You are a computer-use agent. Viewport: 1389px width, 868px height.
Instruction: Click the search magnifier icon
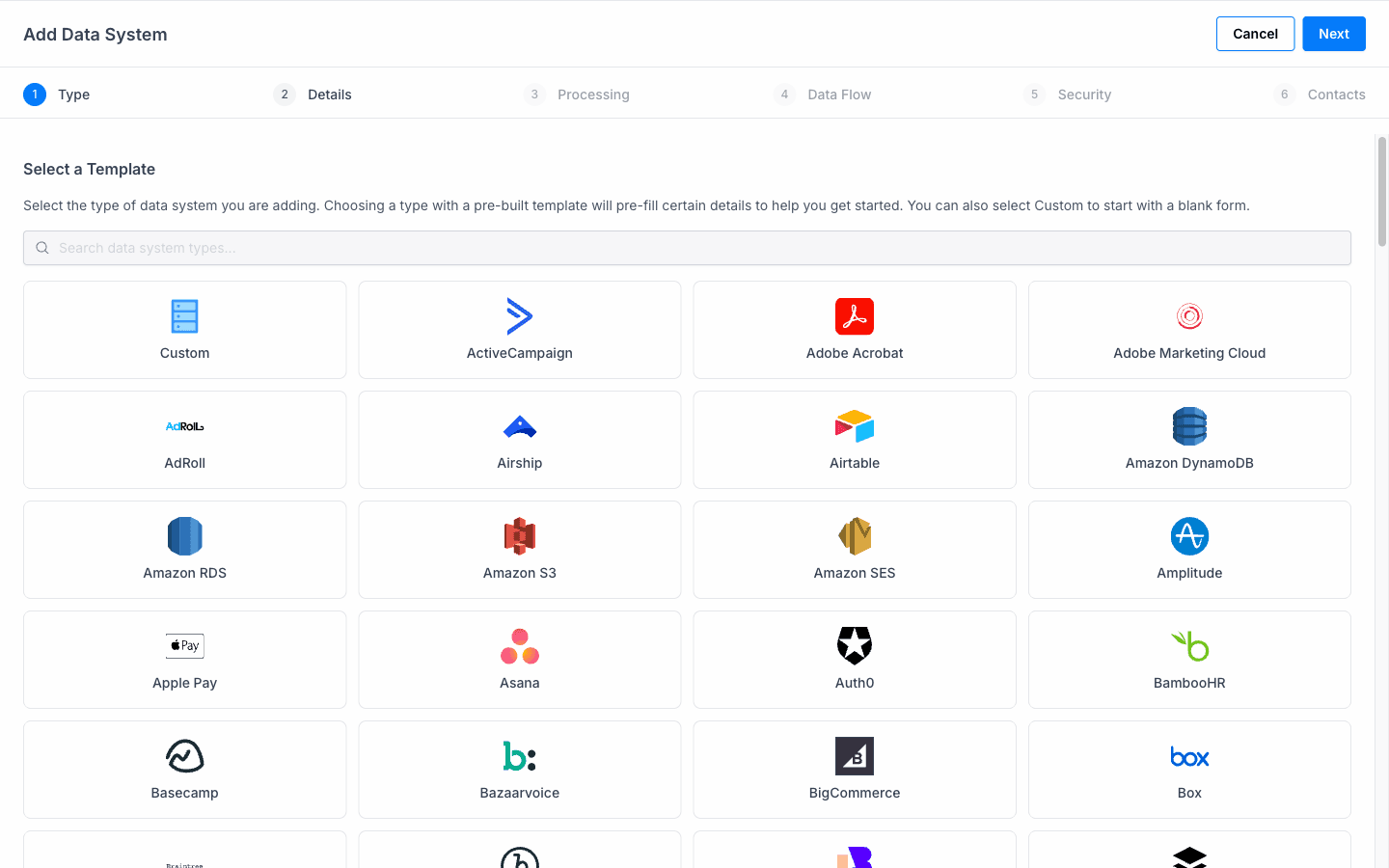[42, 248]
